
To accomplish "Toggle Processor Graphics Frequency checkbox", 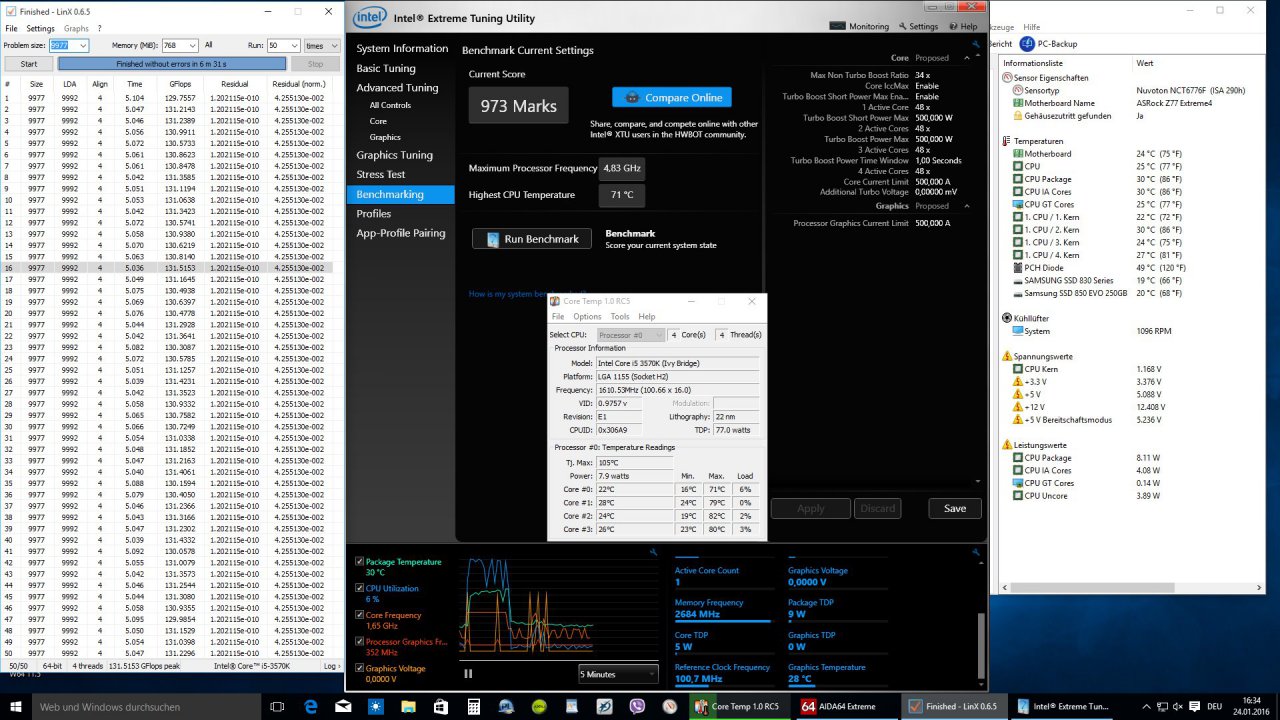I will 360,641.
